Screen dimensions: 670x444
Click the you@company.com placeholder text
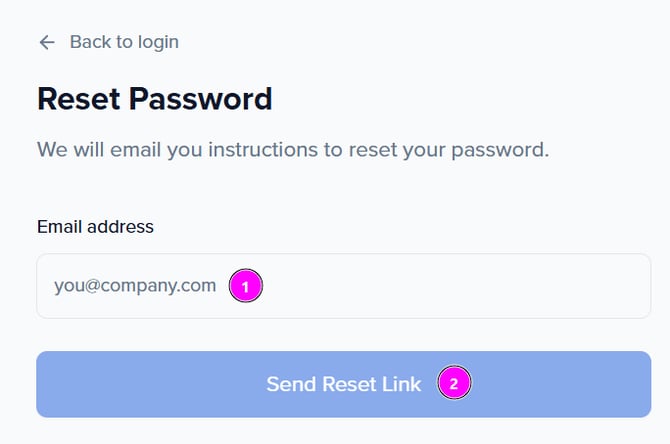pyautogui.click(x=135, y=286)
